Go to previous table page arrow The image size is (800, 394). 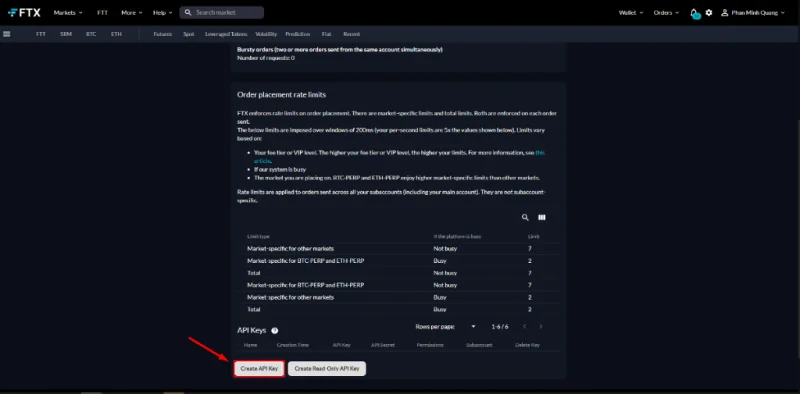click(524, 327)
